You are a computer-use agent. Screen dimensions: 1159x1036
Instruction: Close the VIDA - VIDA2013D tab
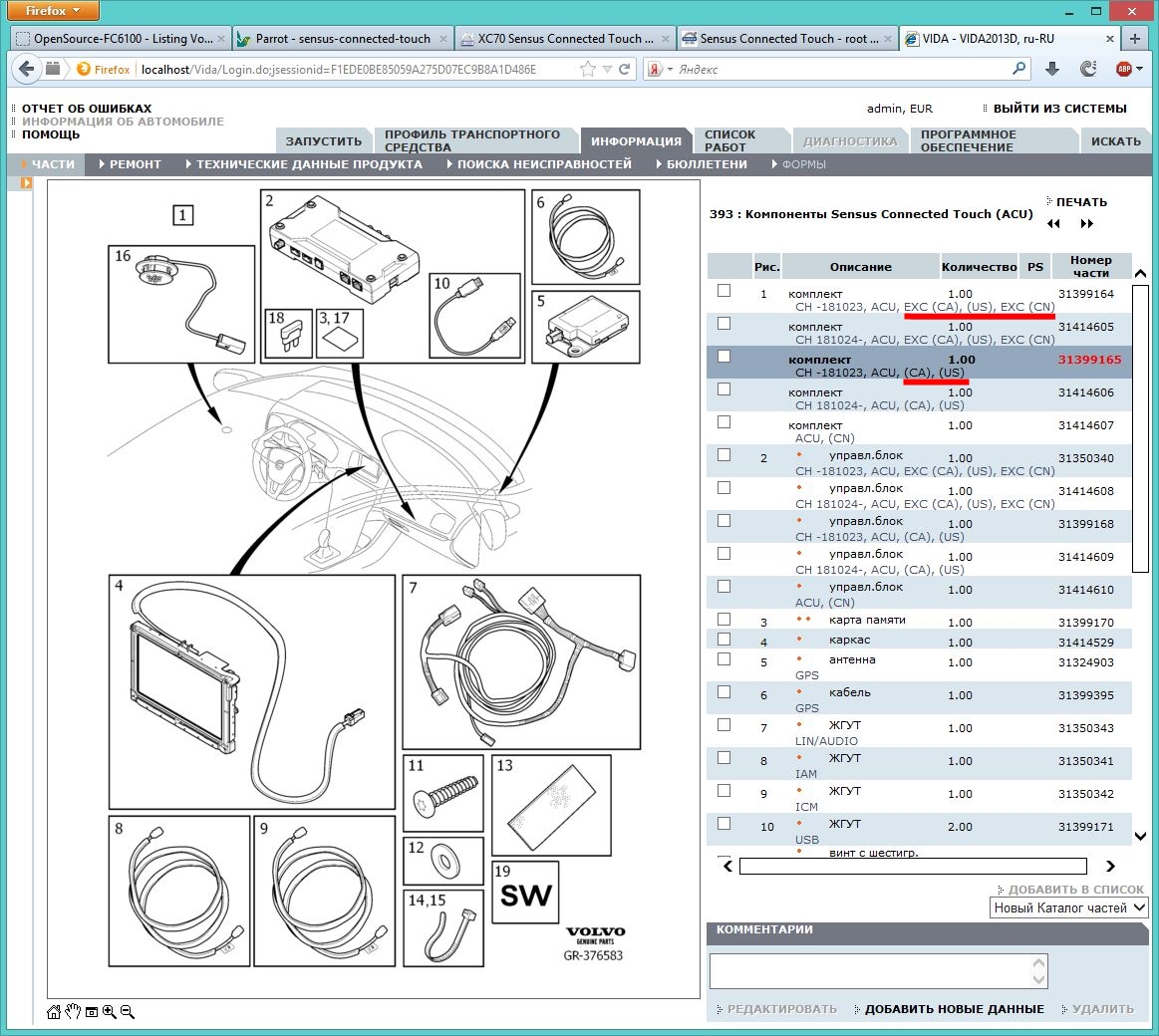coord(1109,39)
